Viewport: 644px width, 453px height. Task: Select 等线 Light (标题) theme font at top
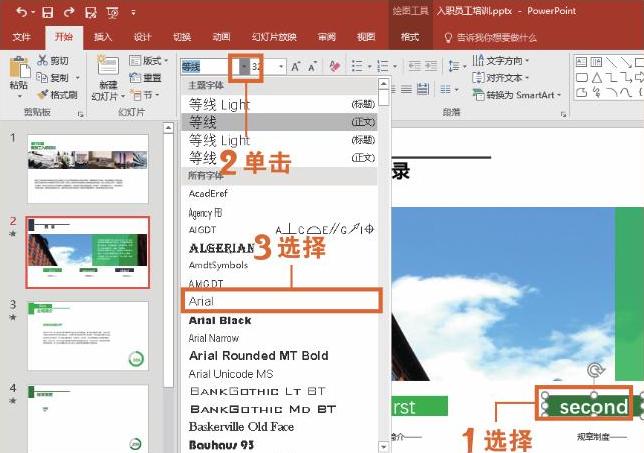[279, 105]
